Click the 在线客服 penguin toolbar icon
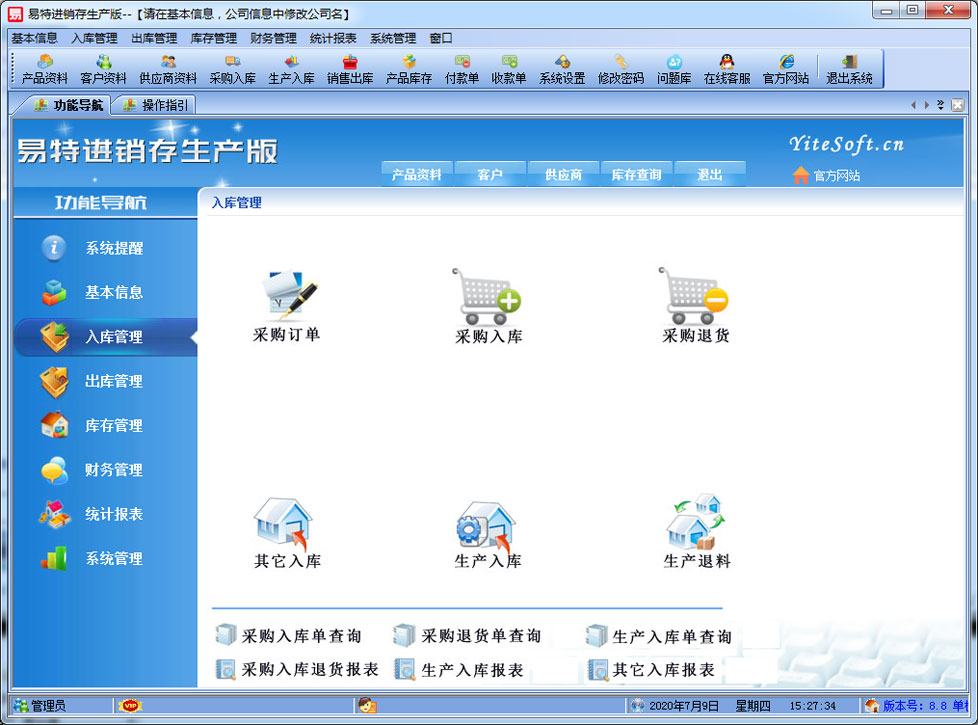This screenshot has width=978, height=725. click(x=727, y=69)
